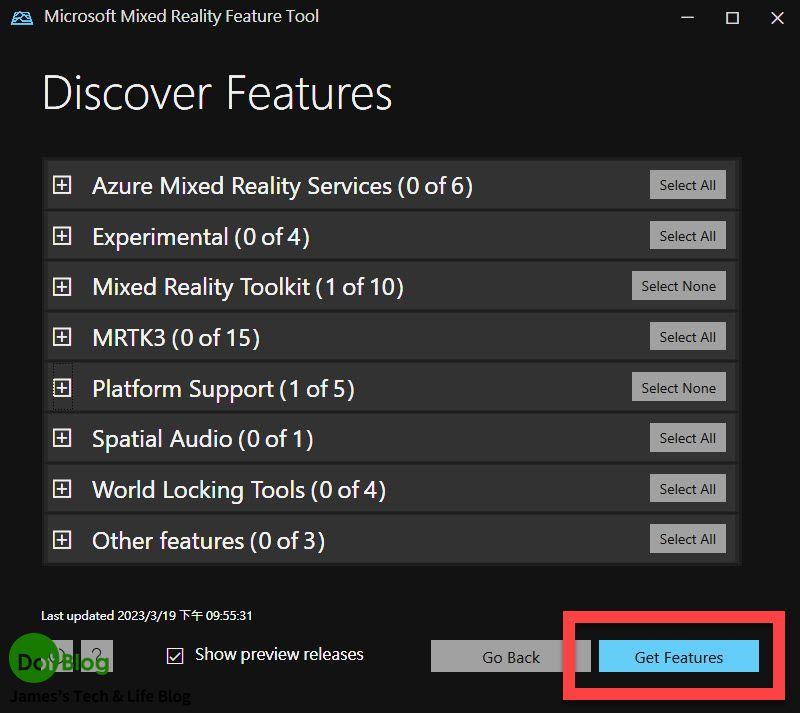The image size is (800, 713).
Task: Select All Experimental features
Action: coord(687,236)
